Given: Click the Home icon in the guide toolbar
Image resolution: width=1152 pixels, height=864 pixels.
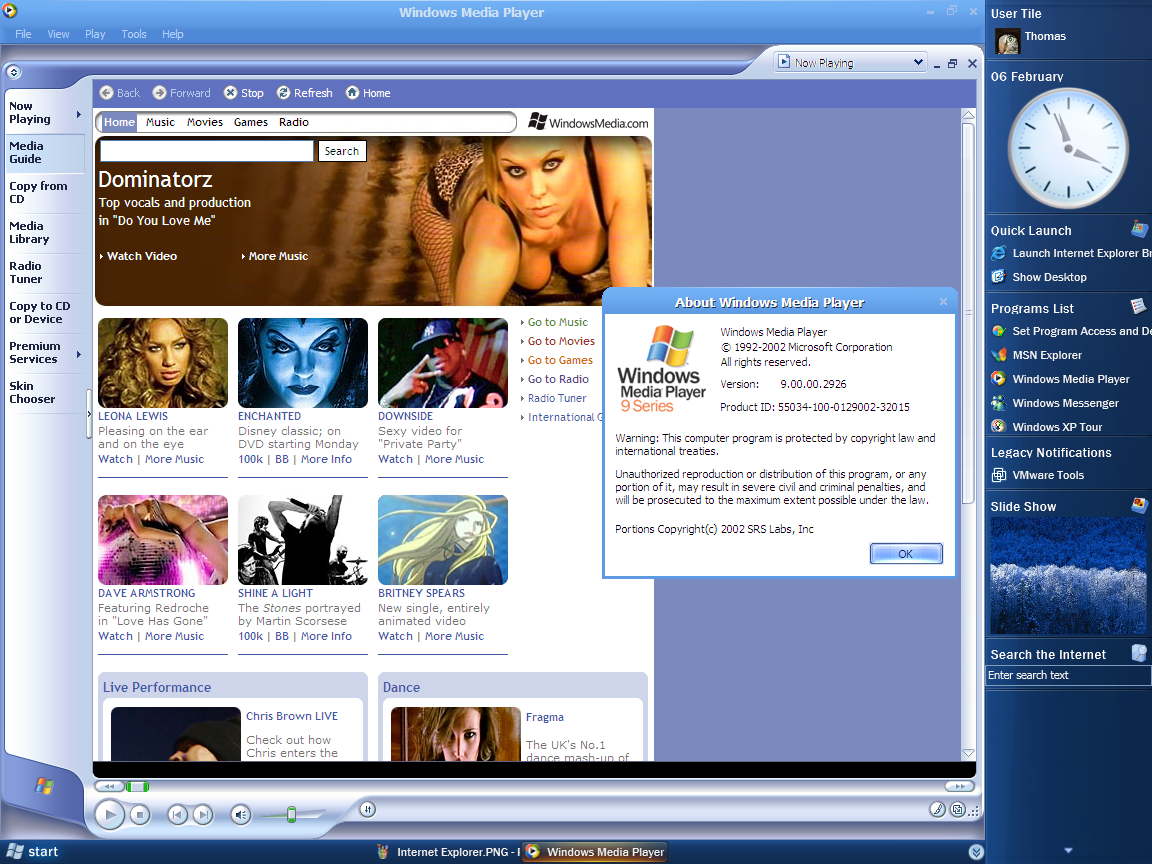Looking at the screenshot, I should coord(353,93).
